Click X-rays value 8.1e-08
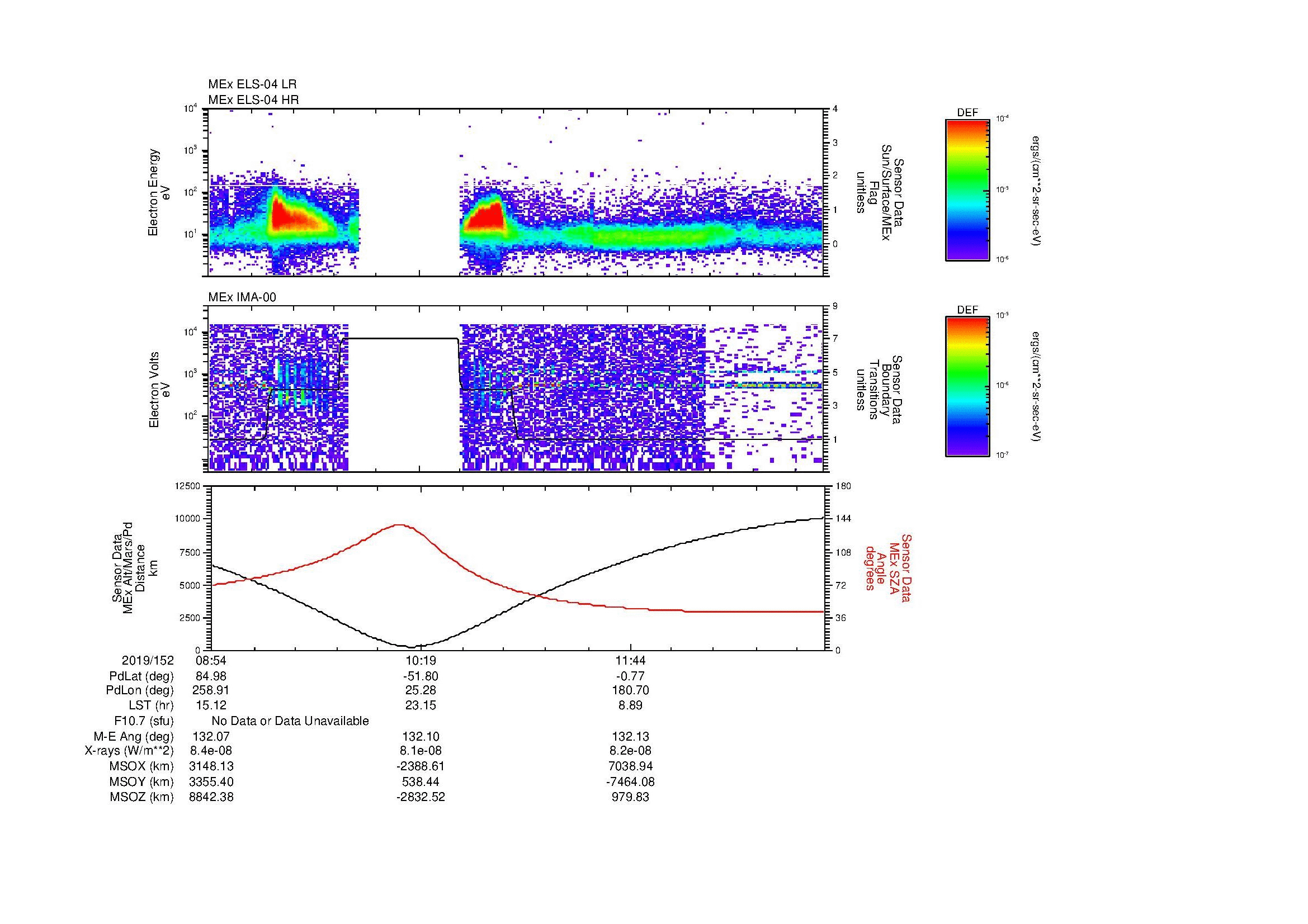The height and width of the screenshot is (924, 1308). click(421, 751)
